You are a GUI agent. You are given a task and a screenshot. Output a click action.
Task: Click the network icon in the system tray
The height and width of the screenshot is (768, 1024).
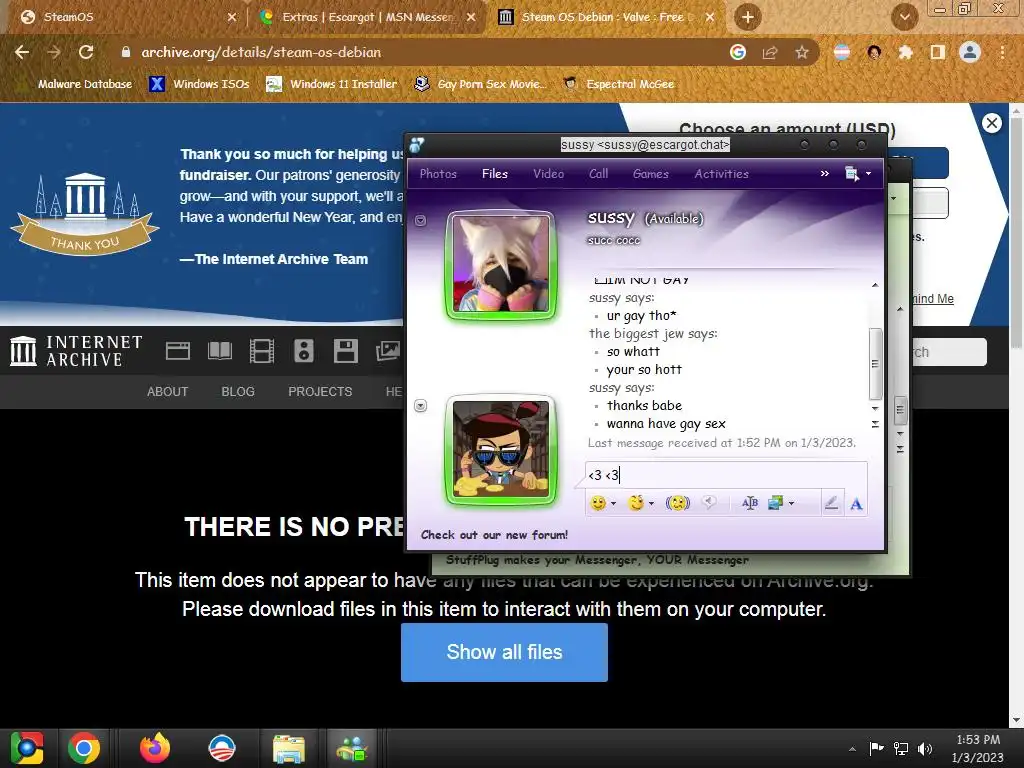[901, 749]
